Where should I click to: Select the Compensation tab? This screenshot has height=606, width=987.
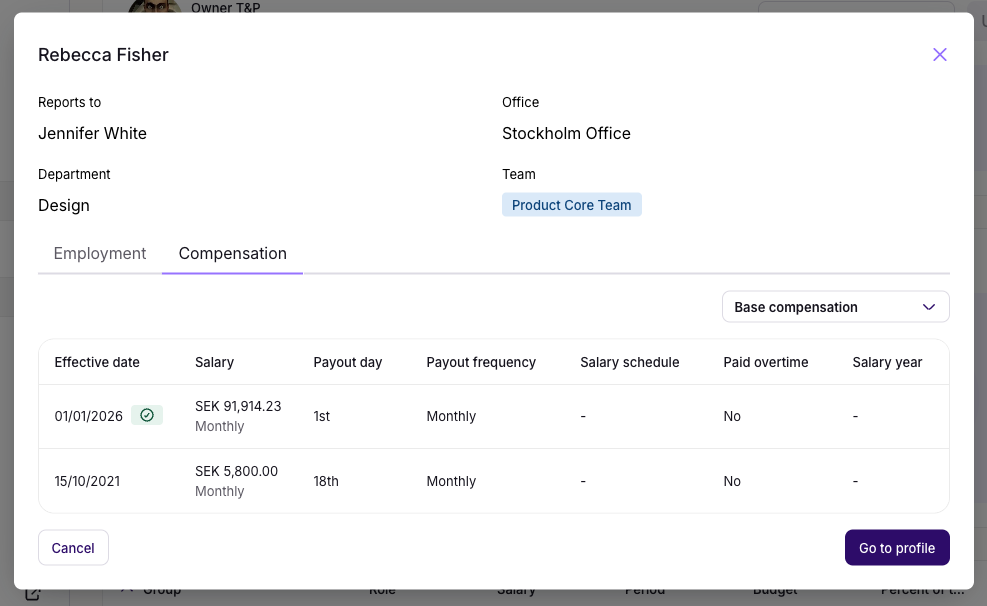pyautogui.click(x=232, y=254)
